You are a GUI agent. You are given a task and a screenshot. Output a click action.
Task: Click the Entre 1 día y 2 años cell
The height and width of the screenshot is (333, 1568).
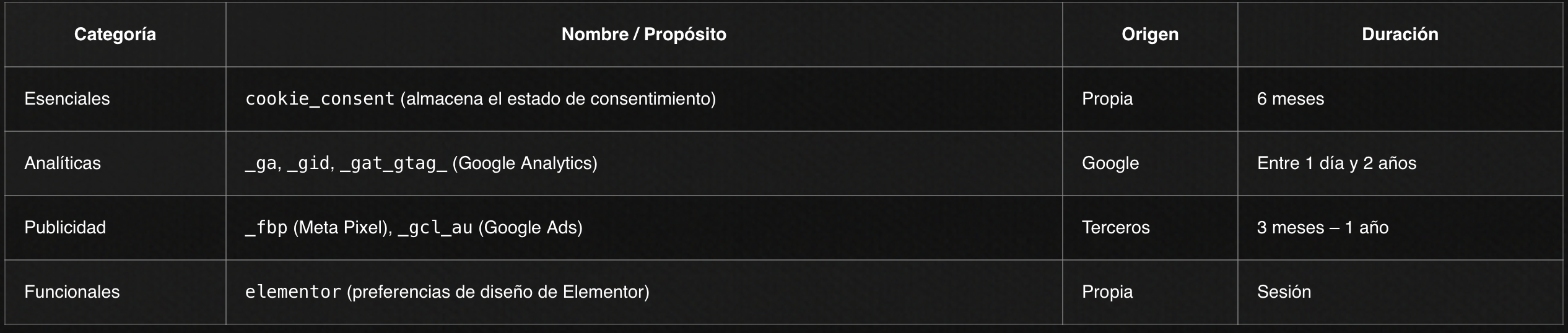pos(1336,163)
